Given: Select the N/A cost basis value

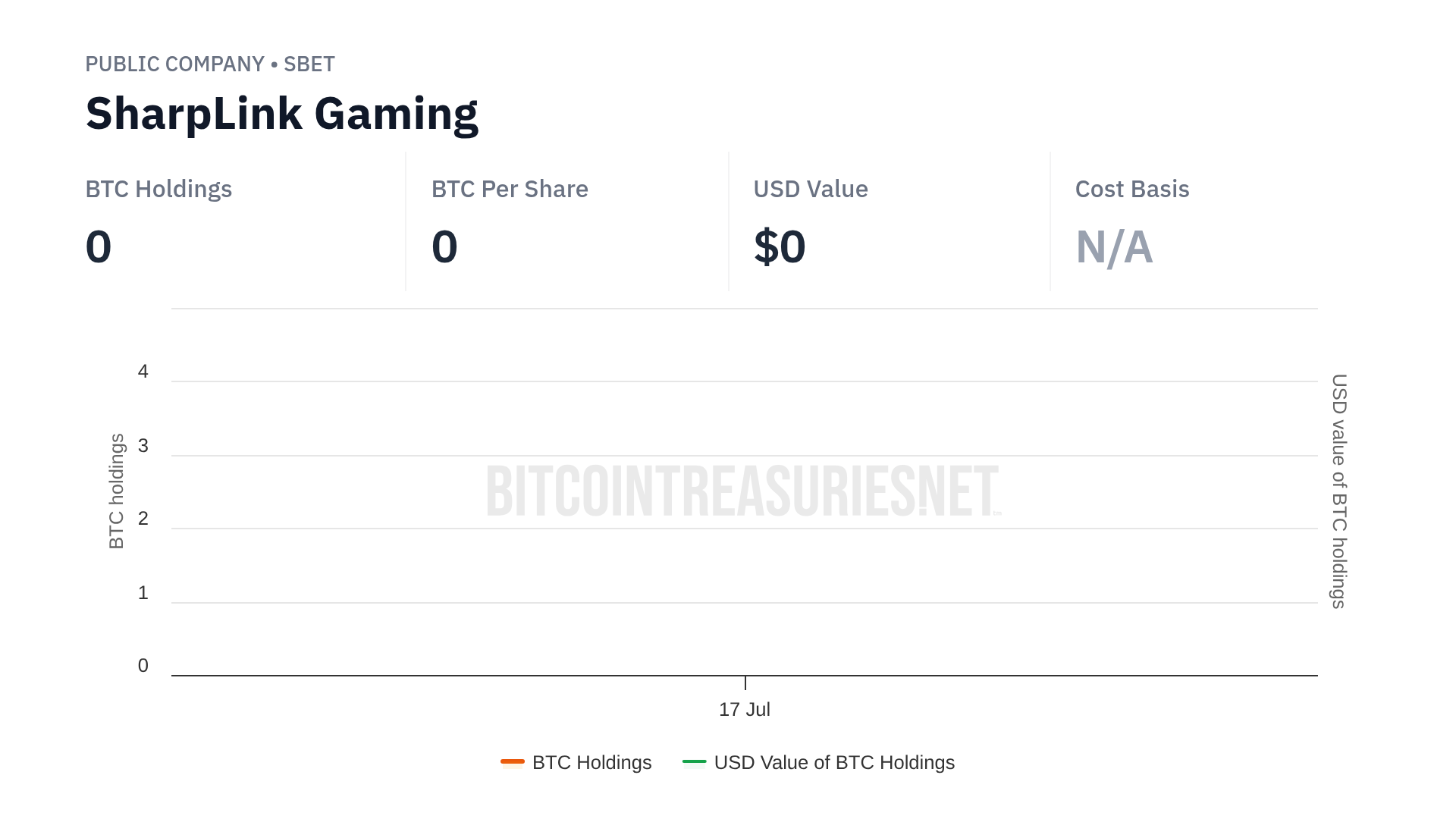Looking at the screenshot, I should pos(1114,247).
